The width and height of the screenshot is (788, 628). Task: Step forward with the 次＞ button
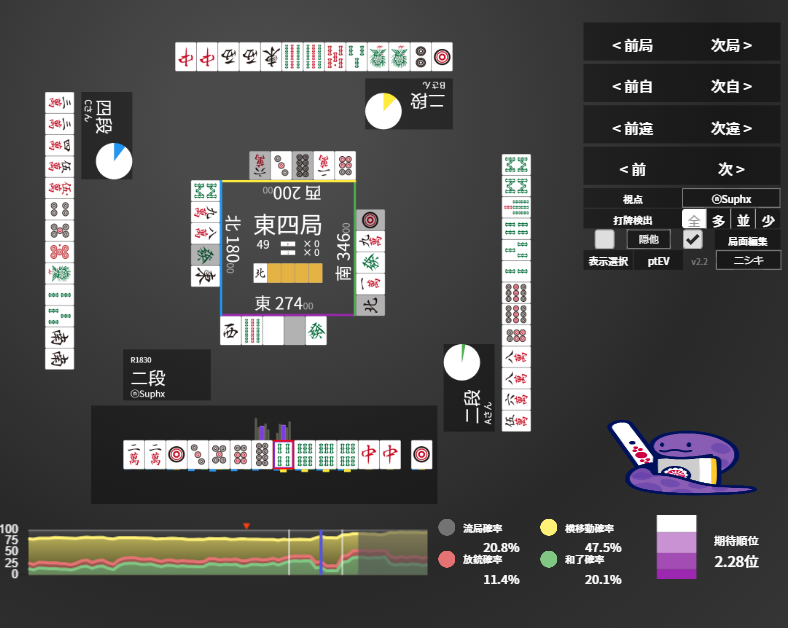tap(731, 170)
